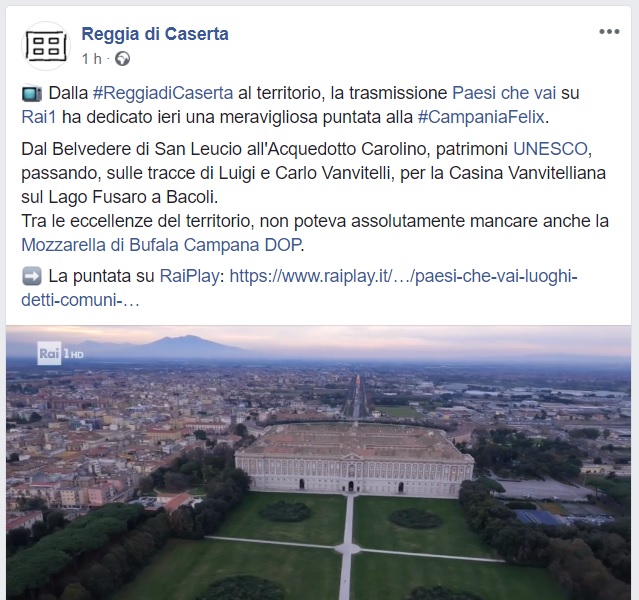Screen dimensions: 639x600
Task: Open the raiplay.it episode URL
Action: point(403,276)
